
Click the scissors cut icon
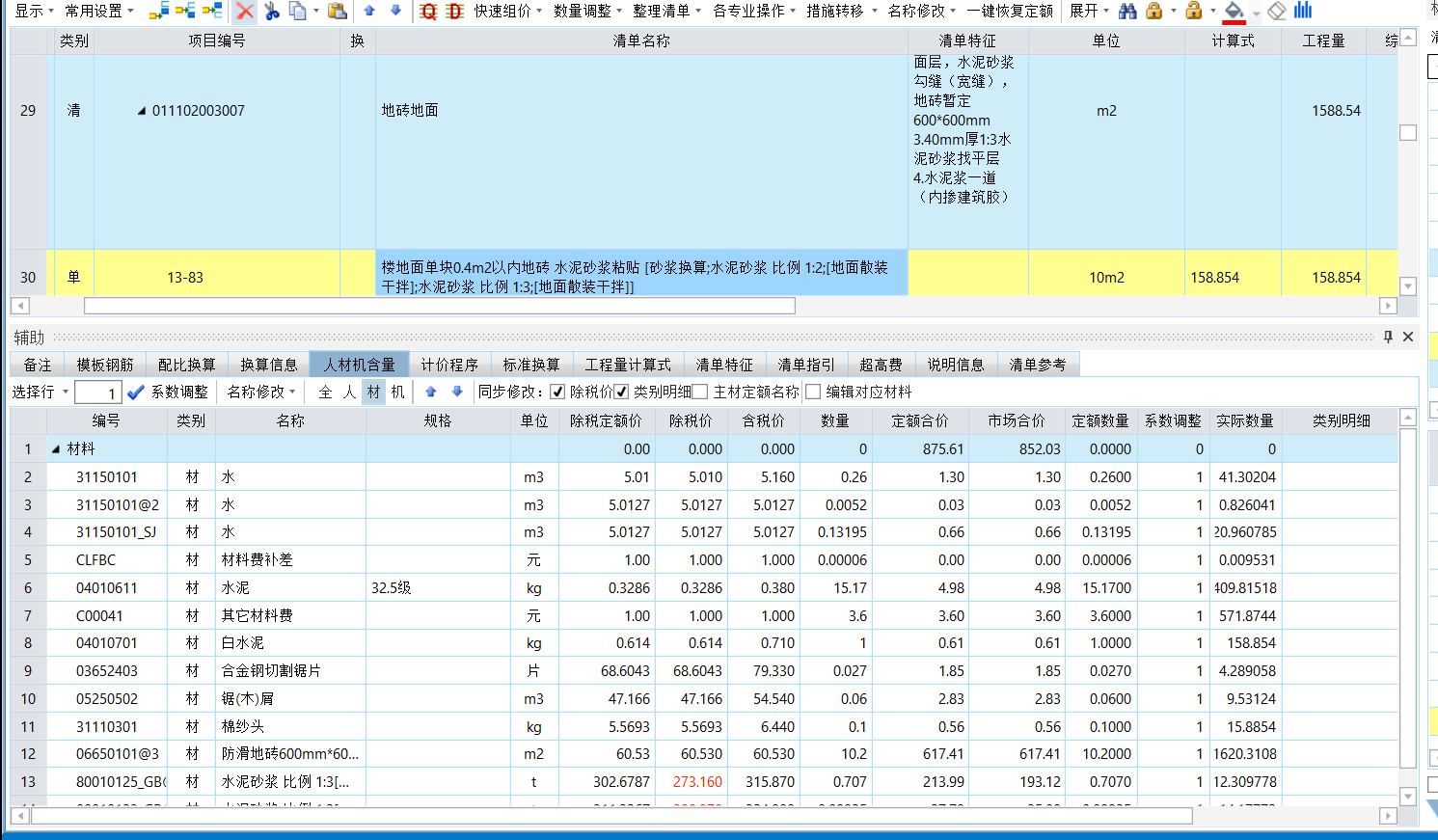[272, 11]
